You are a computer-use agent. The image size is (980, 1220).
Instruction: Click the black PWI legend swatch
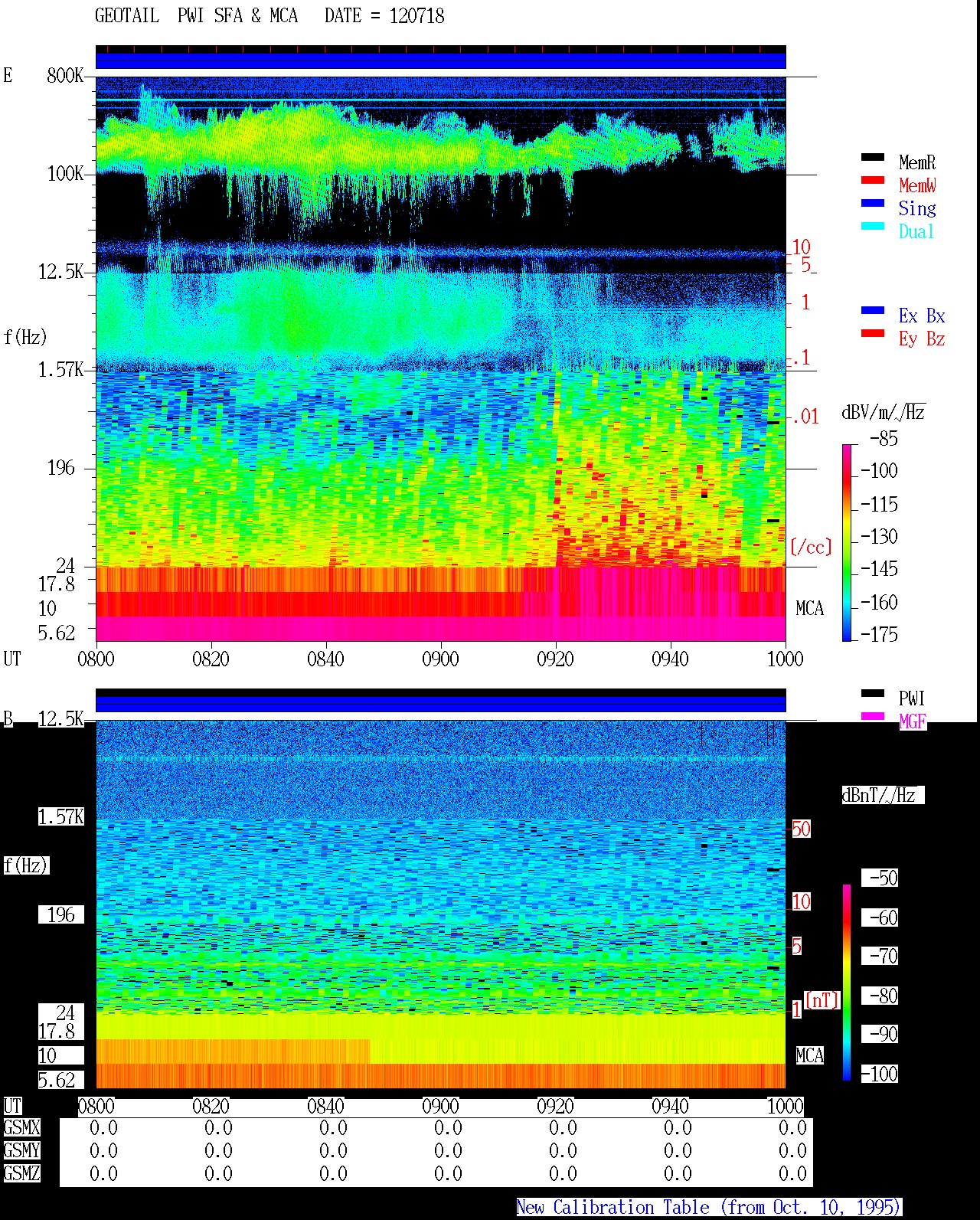point(873,694)
